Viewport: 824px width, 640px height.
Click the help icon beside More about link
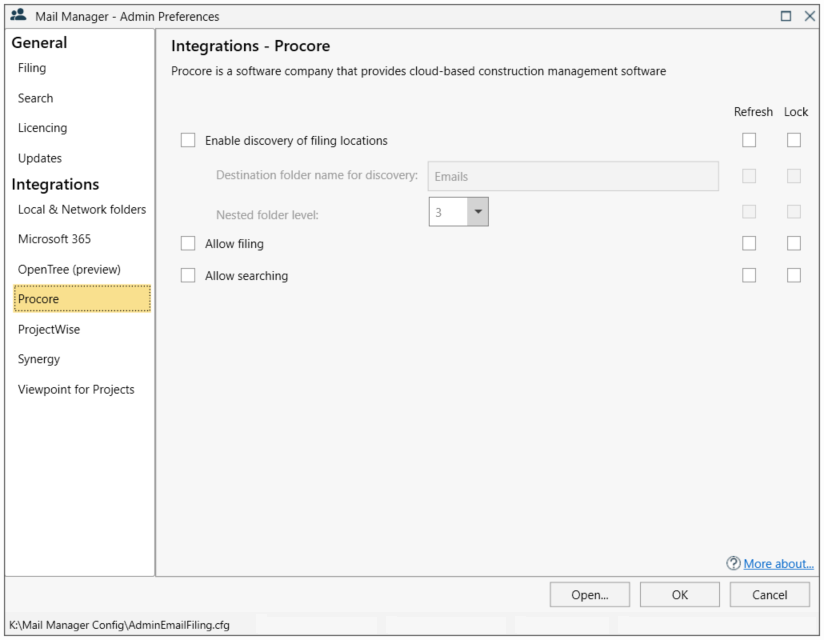[733, 563]
